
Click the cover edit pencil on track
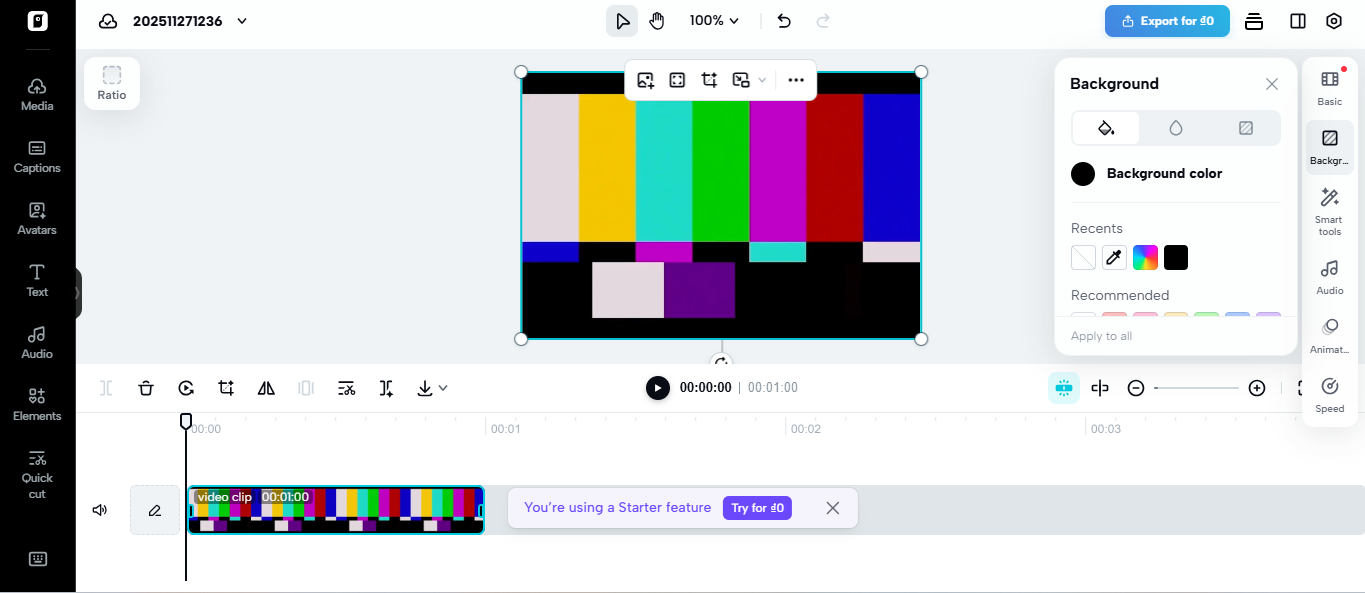pyautogui.click(x=155, y=510)
